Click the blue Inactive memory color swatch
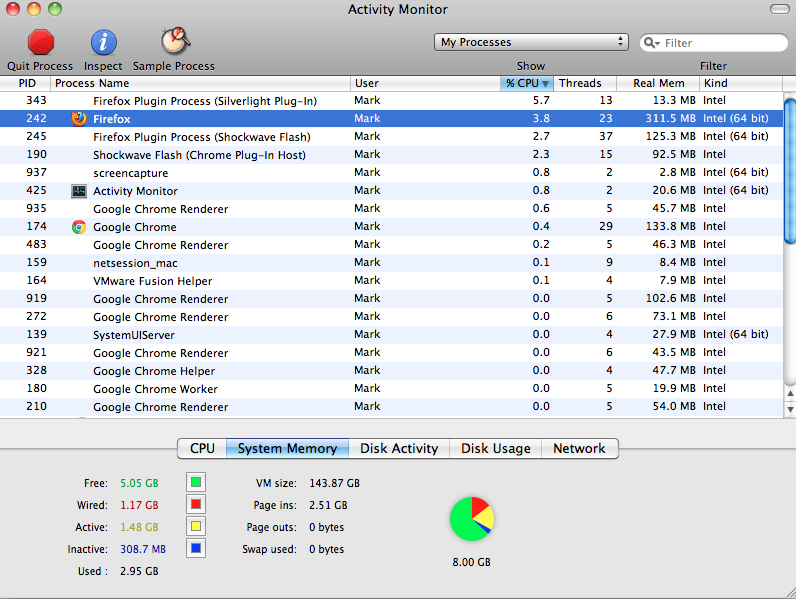The height and width of the screenshot is (599, 796). [x=196, y=548]
